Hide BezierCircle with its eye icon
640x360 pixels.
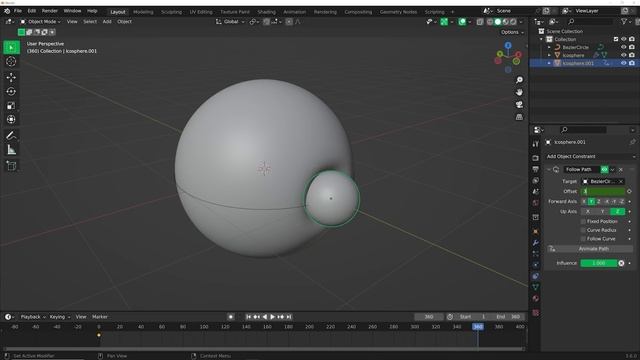pos(623,47)
